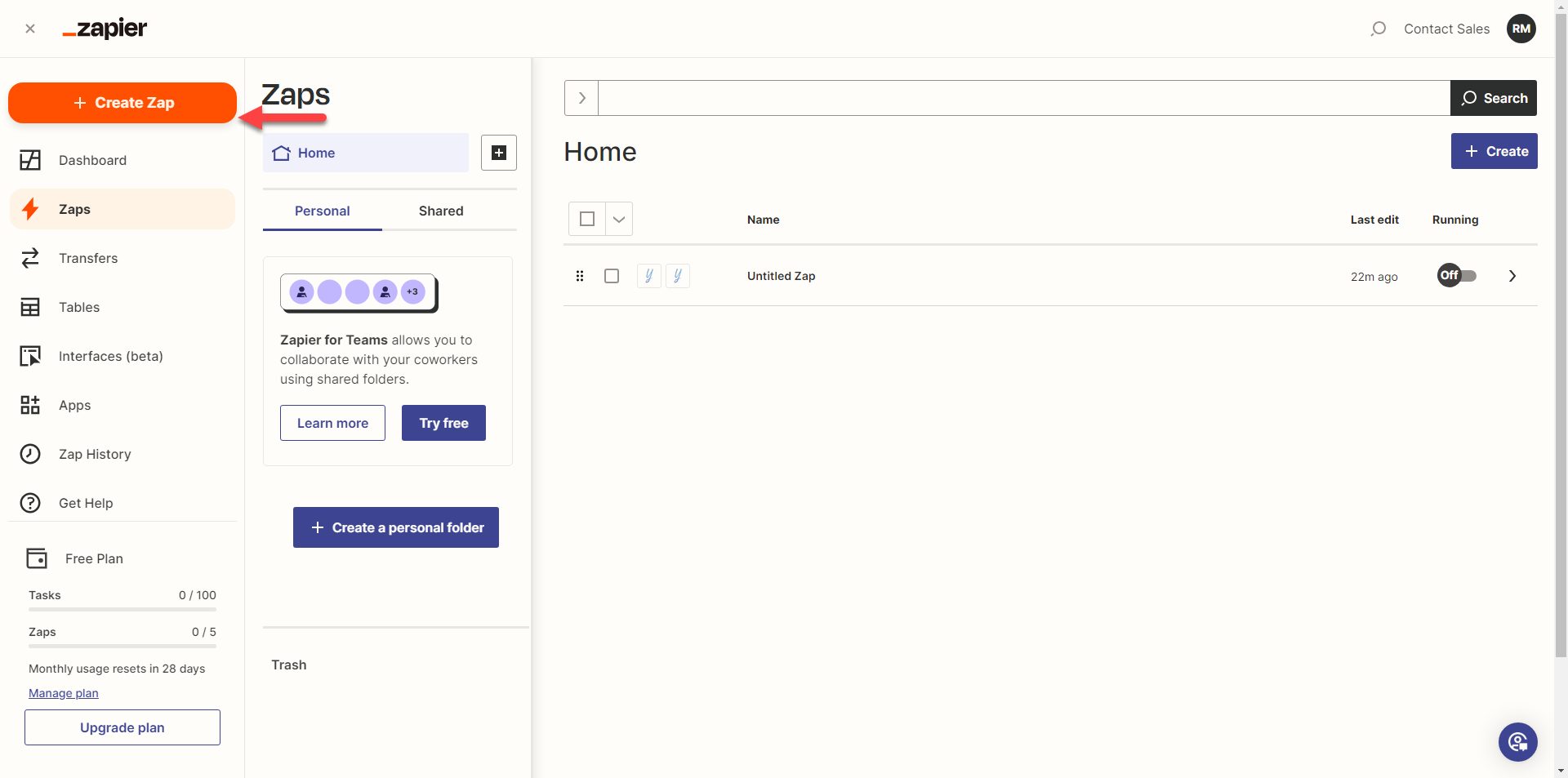The width and height of the screenshot is (1568, 778).
Task: Click the black Search button
Action: 1494,98
